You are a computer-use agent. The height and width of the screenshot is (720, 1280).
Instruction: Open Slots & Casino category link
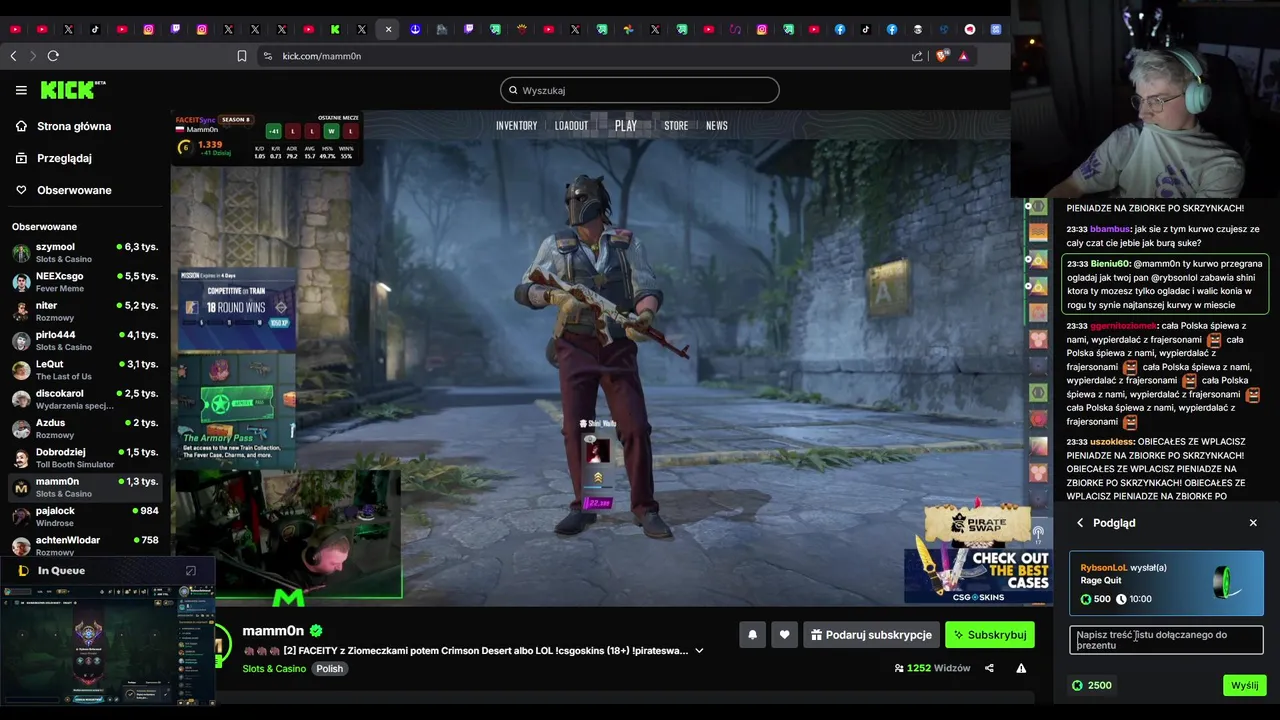(x=274, y=668)
